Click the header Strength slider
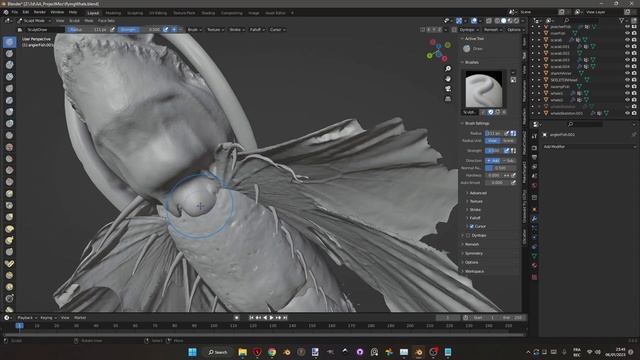The image size is (640, 360). [x=140, y=30]
